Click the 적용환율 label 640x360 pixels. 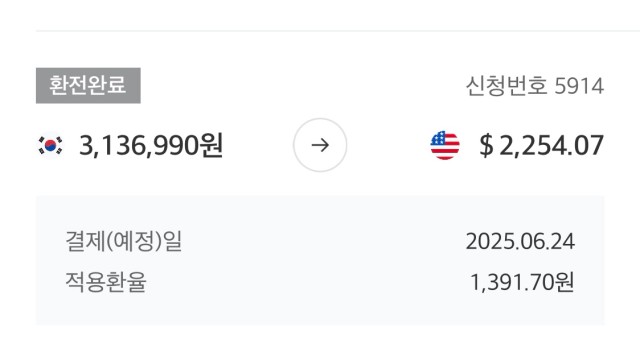click(106, 282)
